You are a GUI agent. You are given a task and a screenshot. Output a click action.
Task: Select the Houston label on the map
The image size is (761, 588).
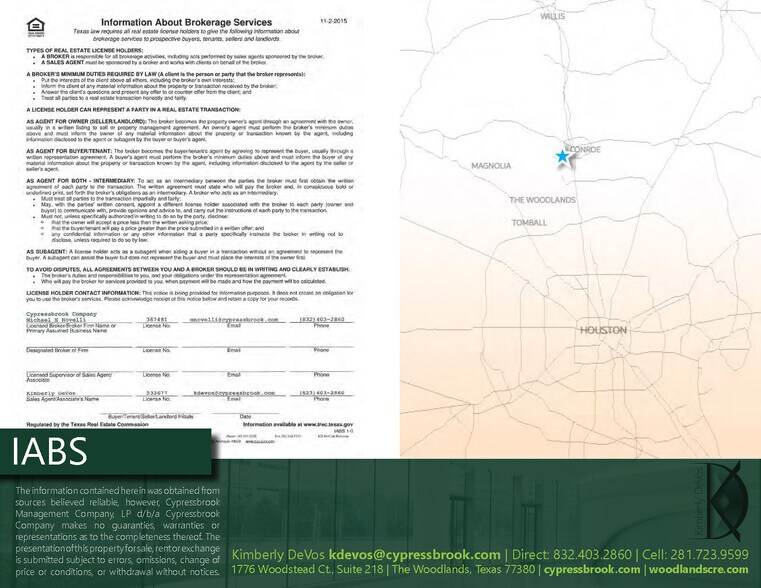tap(602, 330)
